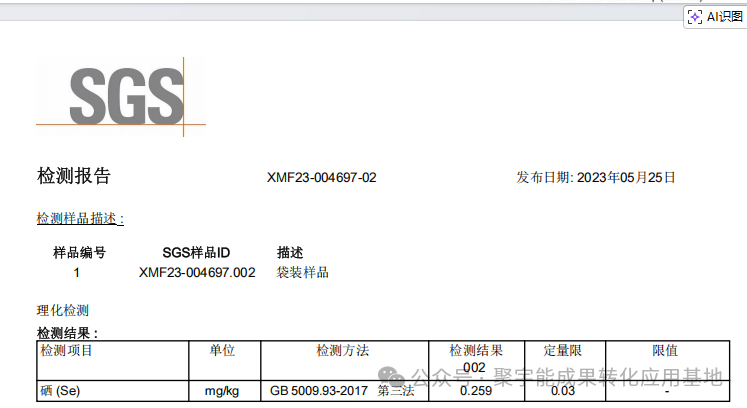This screenshot has height=408, width=747.
Task: Click the AI识图 button
Action: click(x=715, y=17)
